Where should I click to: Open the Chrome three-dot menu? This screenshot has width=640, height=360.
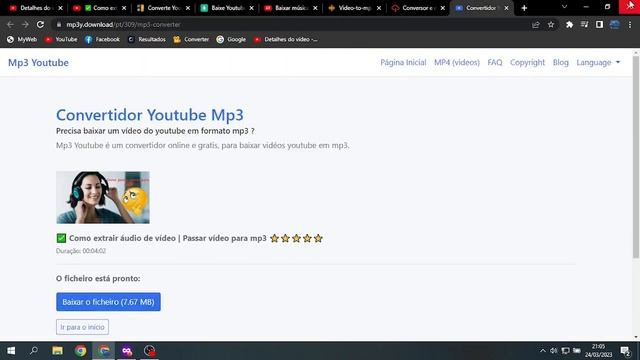[x=630, y=24]
